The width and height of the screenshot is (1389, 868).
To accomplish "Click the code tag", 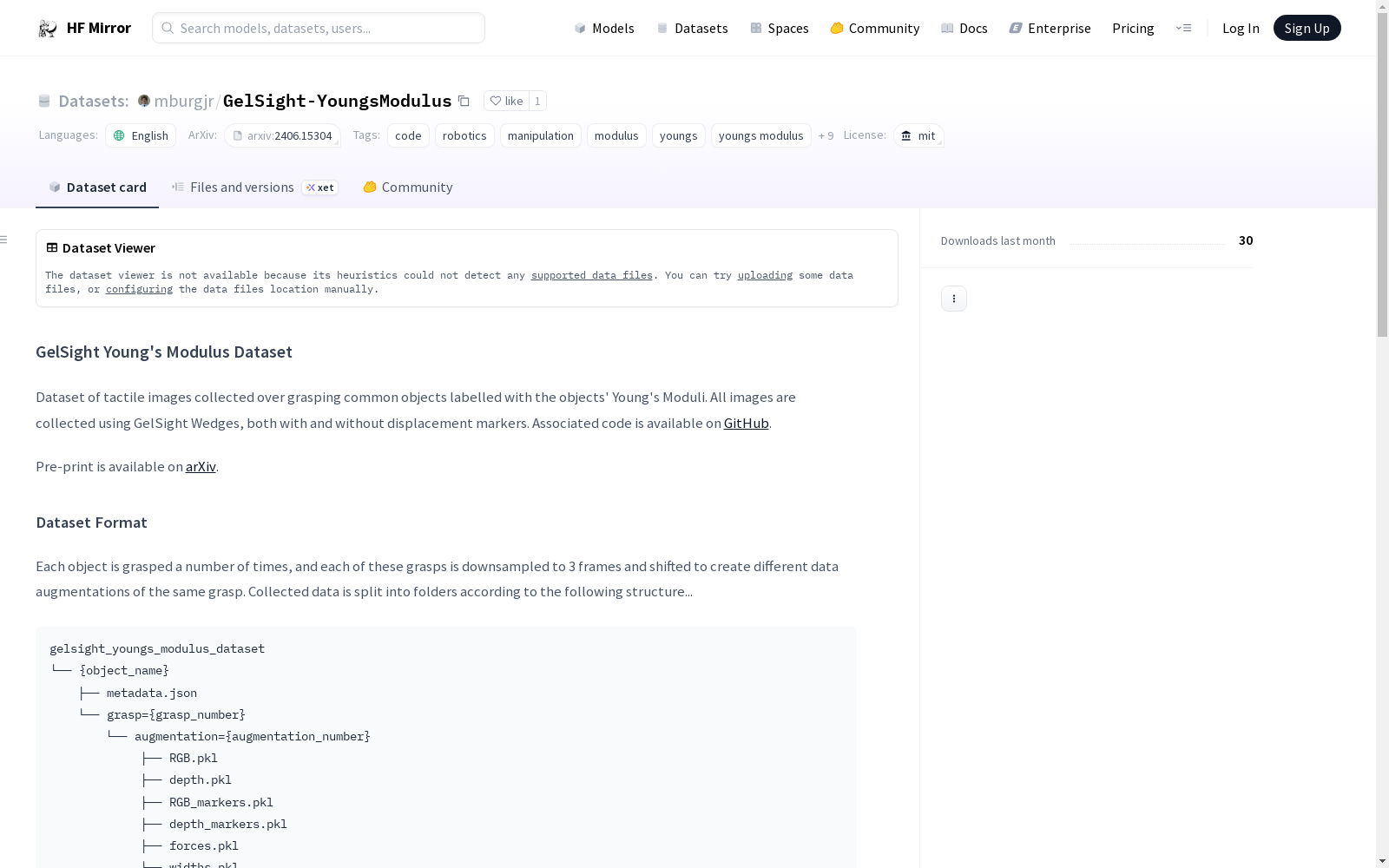I will pyautogui.click(x=408, y=135).
